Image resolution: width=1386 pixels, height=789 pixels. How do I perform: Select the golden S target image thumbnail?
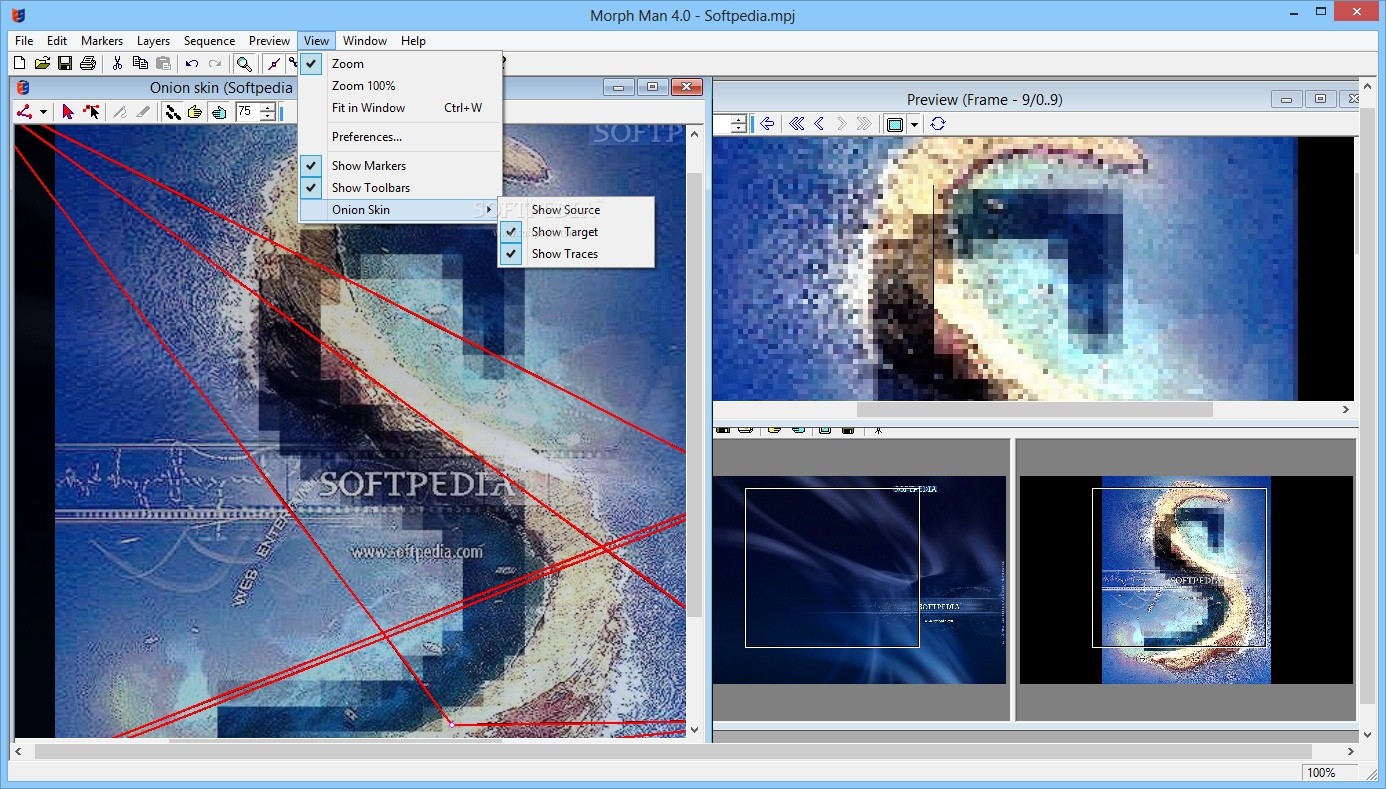click(1186, 580)
